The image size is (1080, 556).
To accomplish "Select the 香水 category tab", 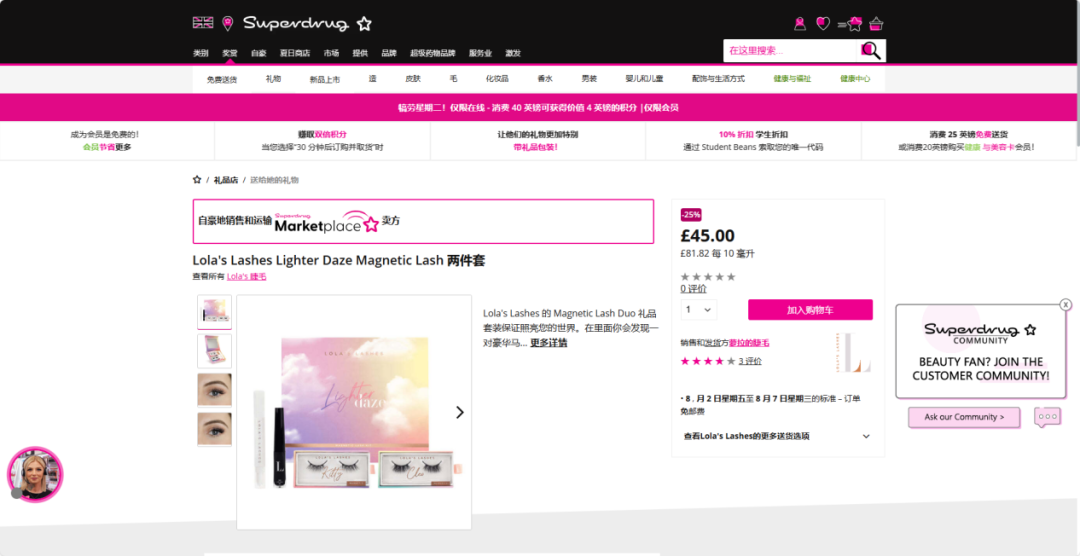I will 545,79.
